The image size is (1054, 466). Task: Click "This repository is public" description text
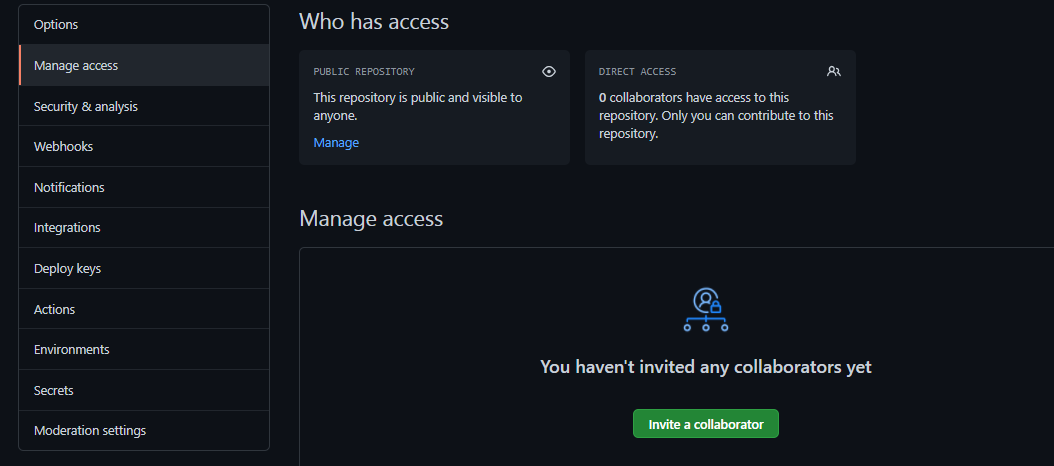coord(417,106)
